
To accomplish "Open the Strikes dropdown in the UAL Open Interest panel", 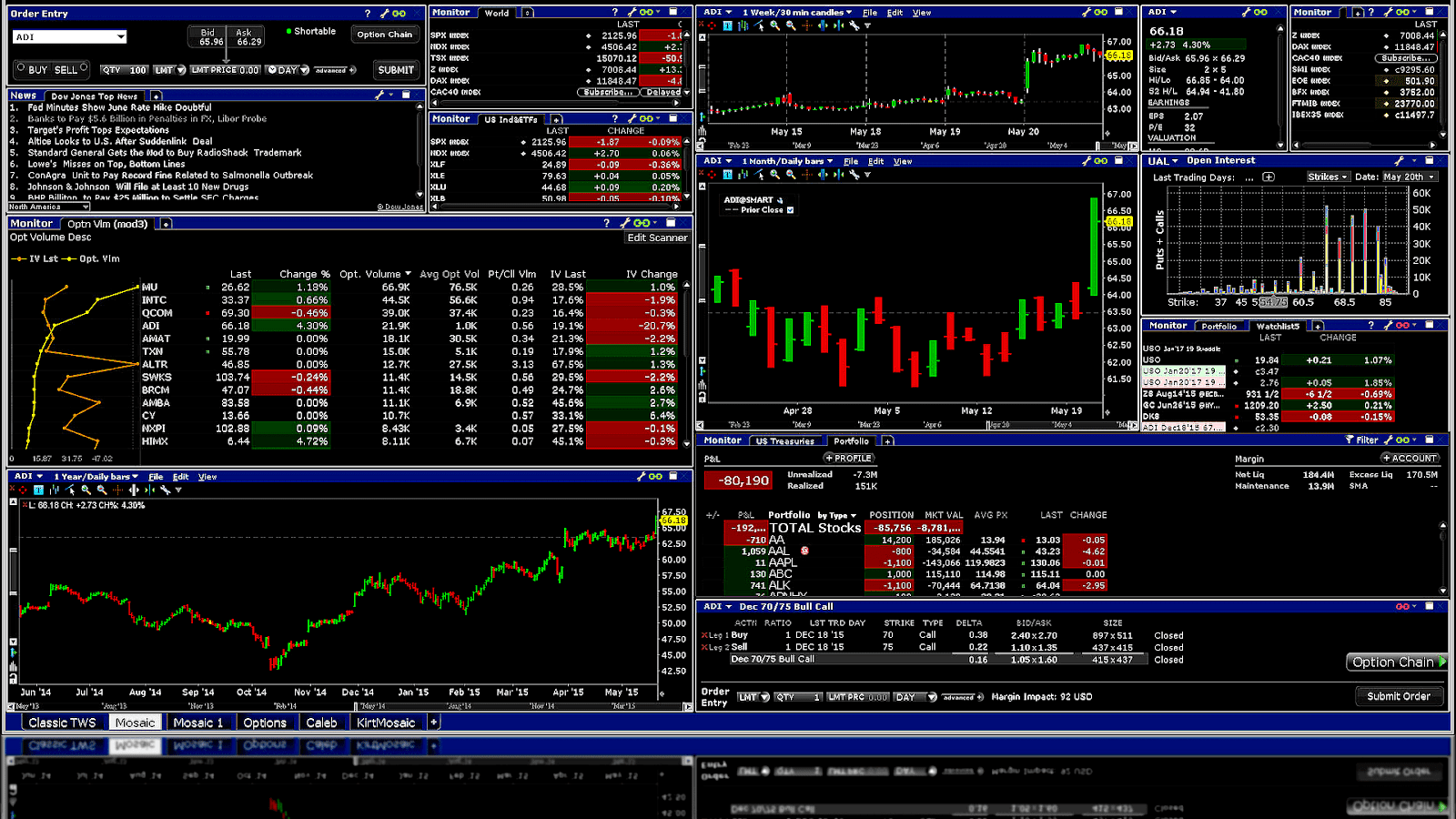I will [x=1327, y=176].
